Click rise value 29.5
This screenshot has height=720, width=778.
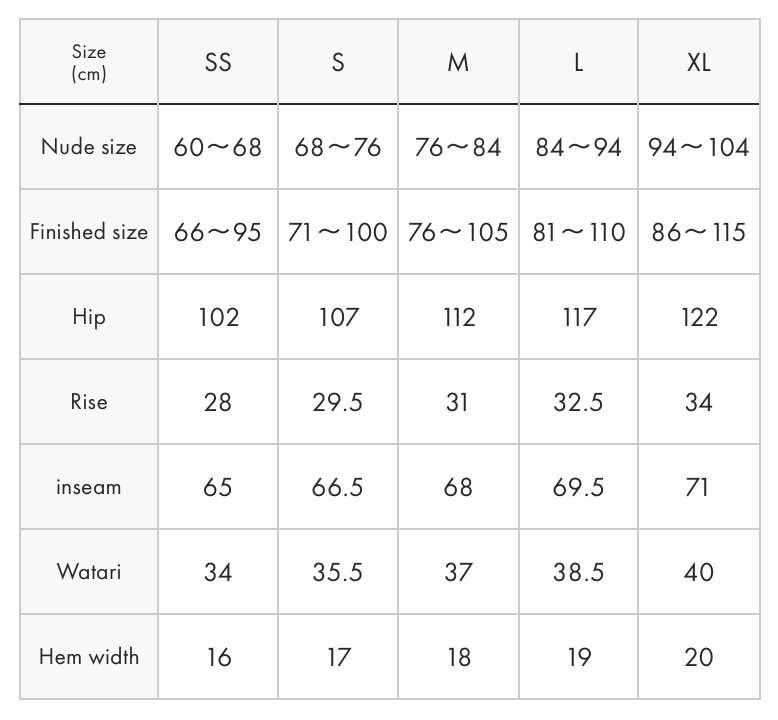click(x=338, y=402)
